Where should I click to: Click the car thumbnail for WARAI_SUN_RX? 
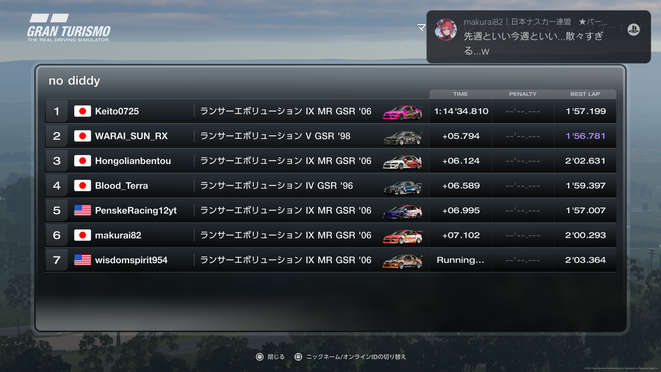coord(403,137)
